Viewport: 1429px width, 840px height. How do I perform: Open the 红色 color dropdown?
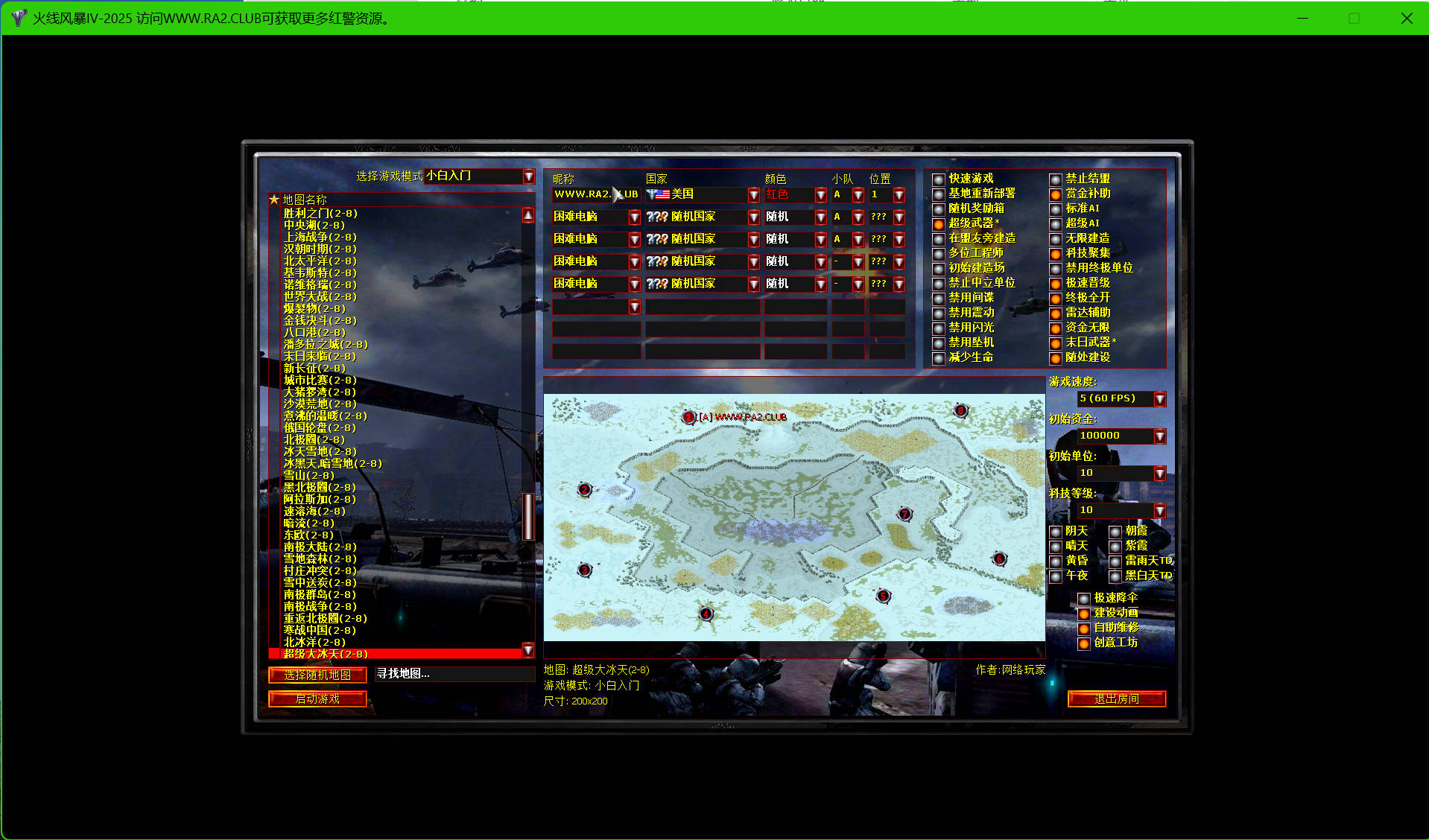tap(821, 195)
